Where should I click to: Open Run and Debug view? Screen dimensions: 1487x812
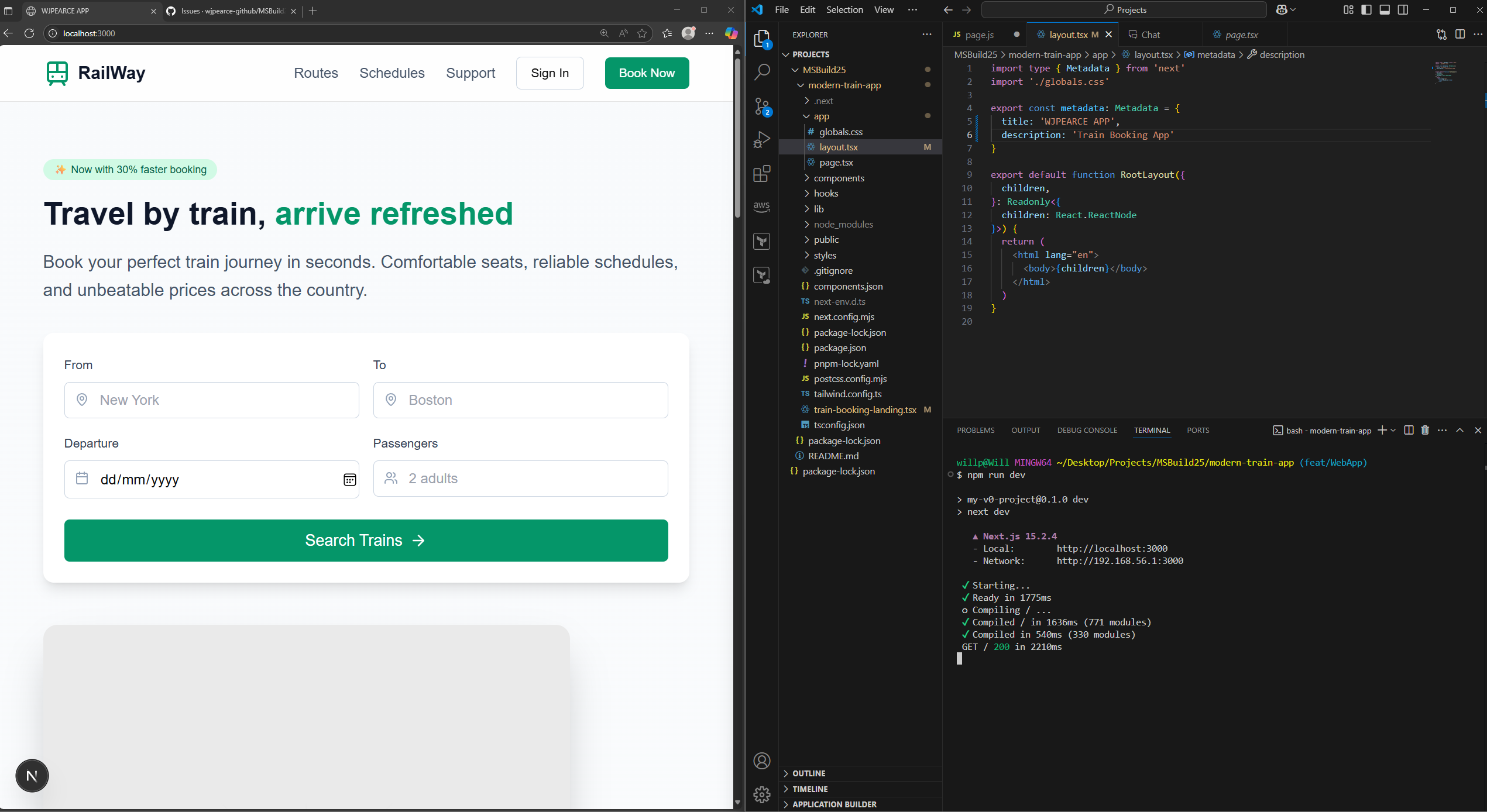tap(761, 140)
